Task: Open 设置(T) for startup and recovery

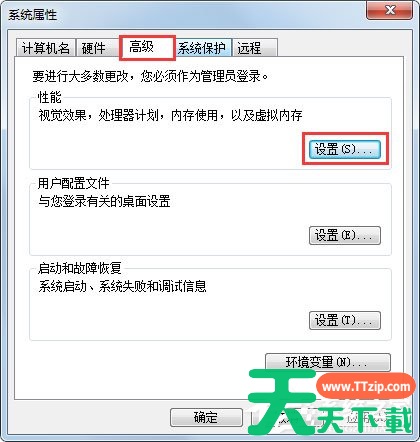Action: tap(345, 321)
